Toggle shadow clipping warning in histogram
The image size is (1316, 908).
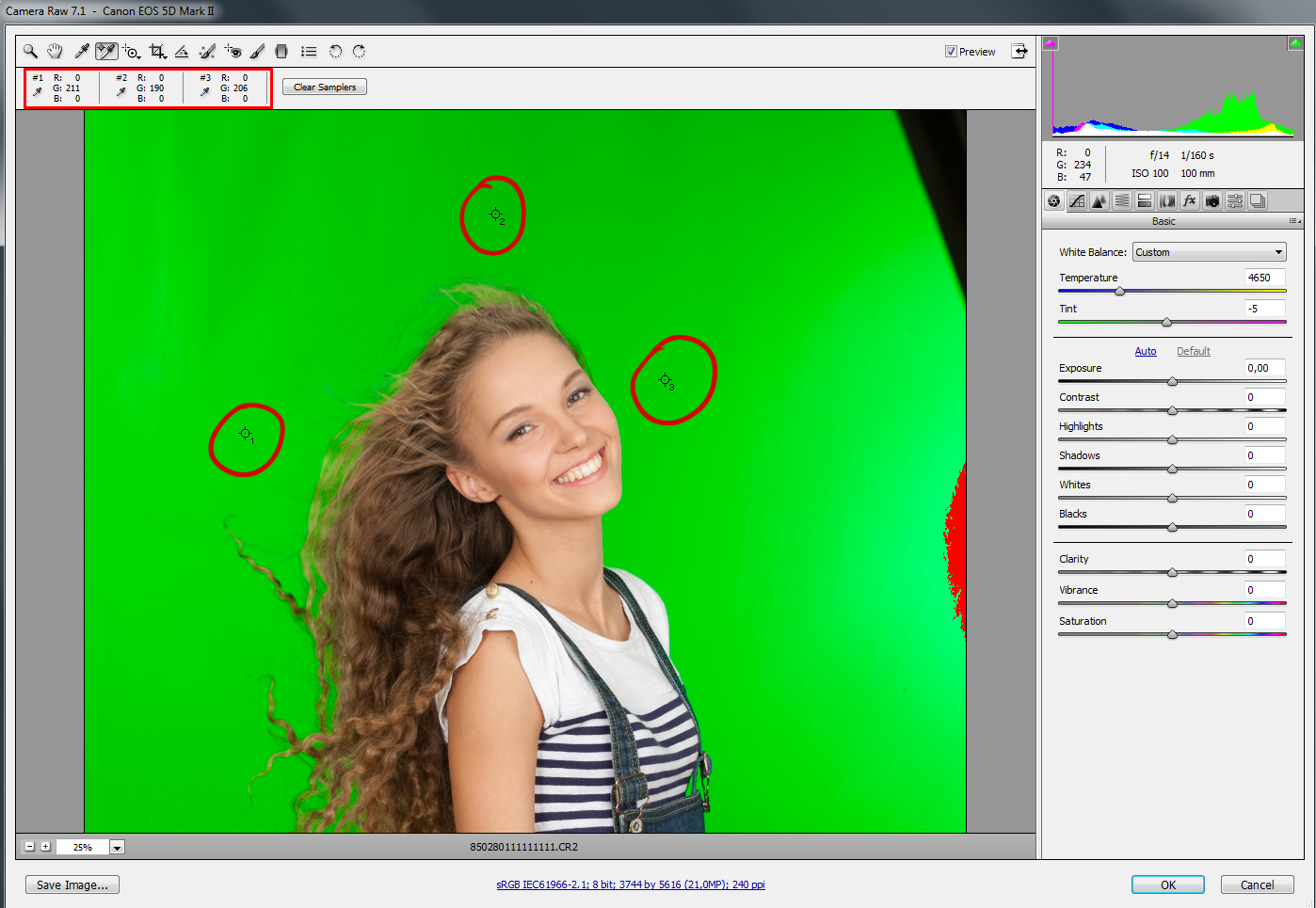(1051, 43)
